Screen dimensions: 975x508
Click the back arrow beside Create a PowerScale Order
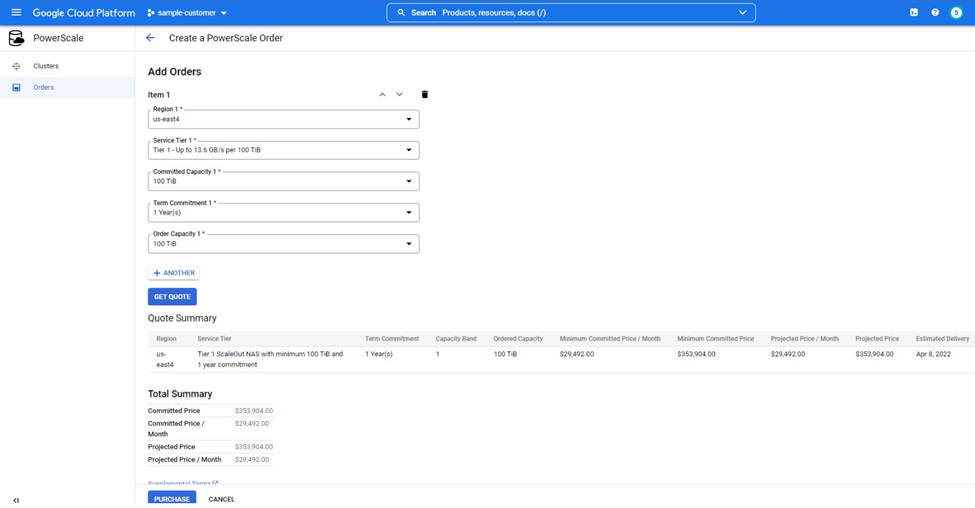150,38
